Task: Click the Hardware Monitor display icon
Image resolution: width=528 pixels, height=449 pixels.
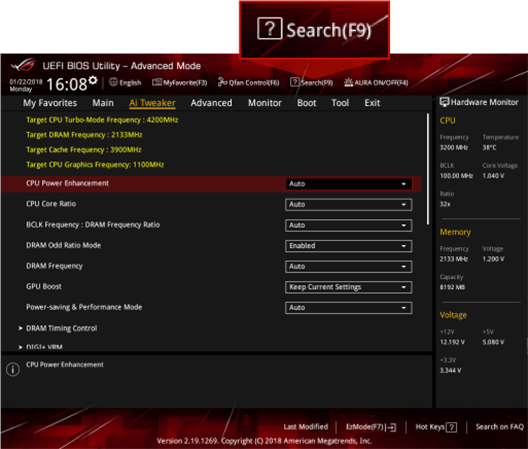Action: [444, 102]
